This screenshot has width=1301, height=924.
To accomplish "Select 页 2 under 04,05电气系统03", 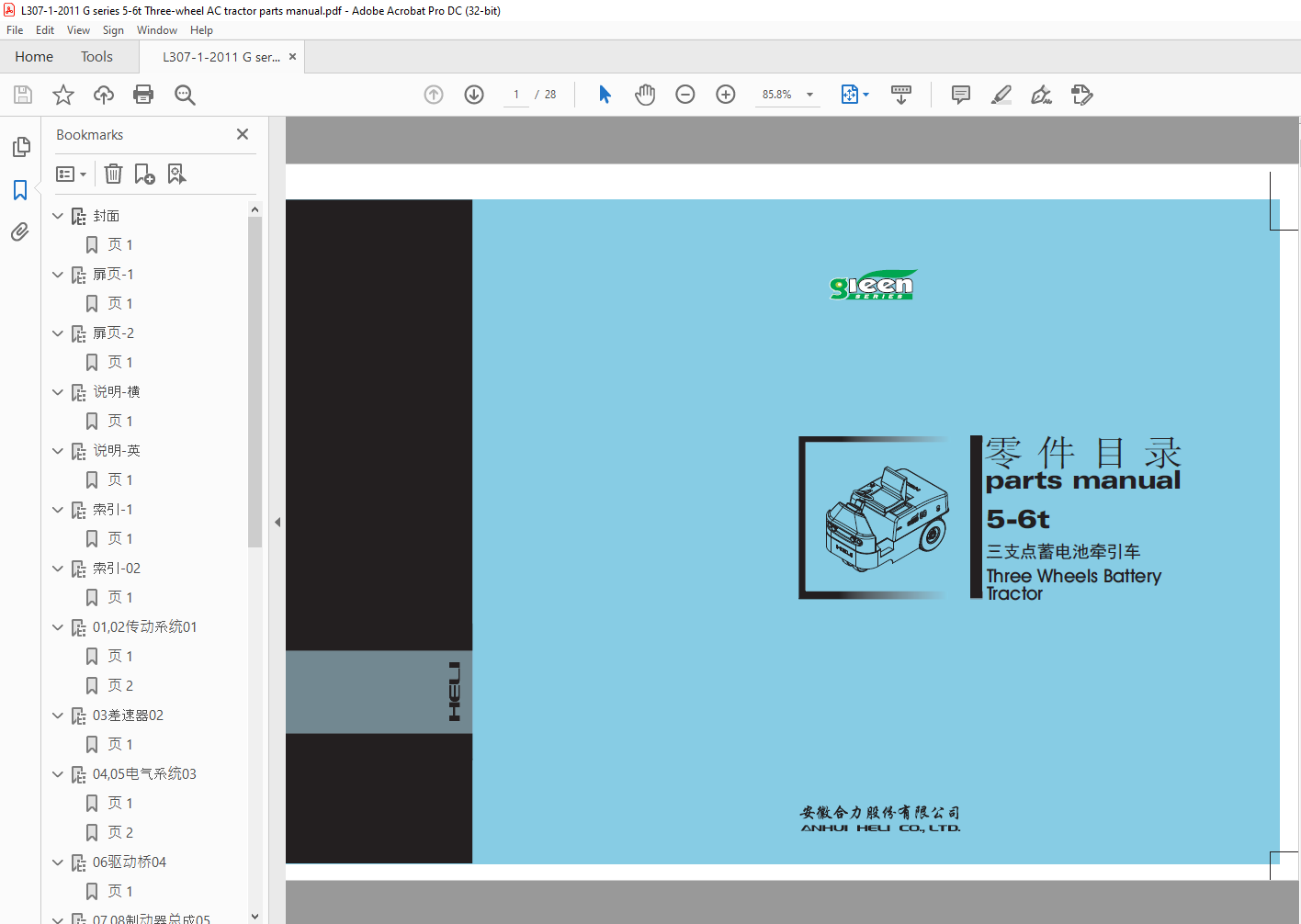I will 120,832.
